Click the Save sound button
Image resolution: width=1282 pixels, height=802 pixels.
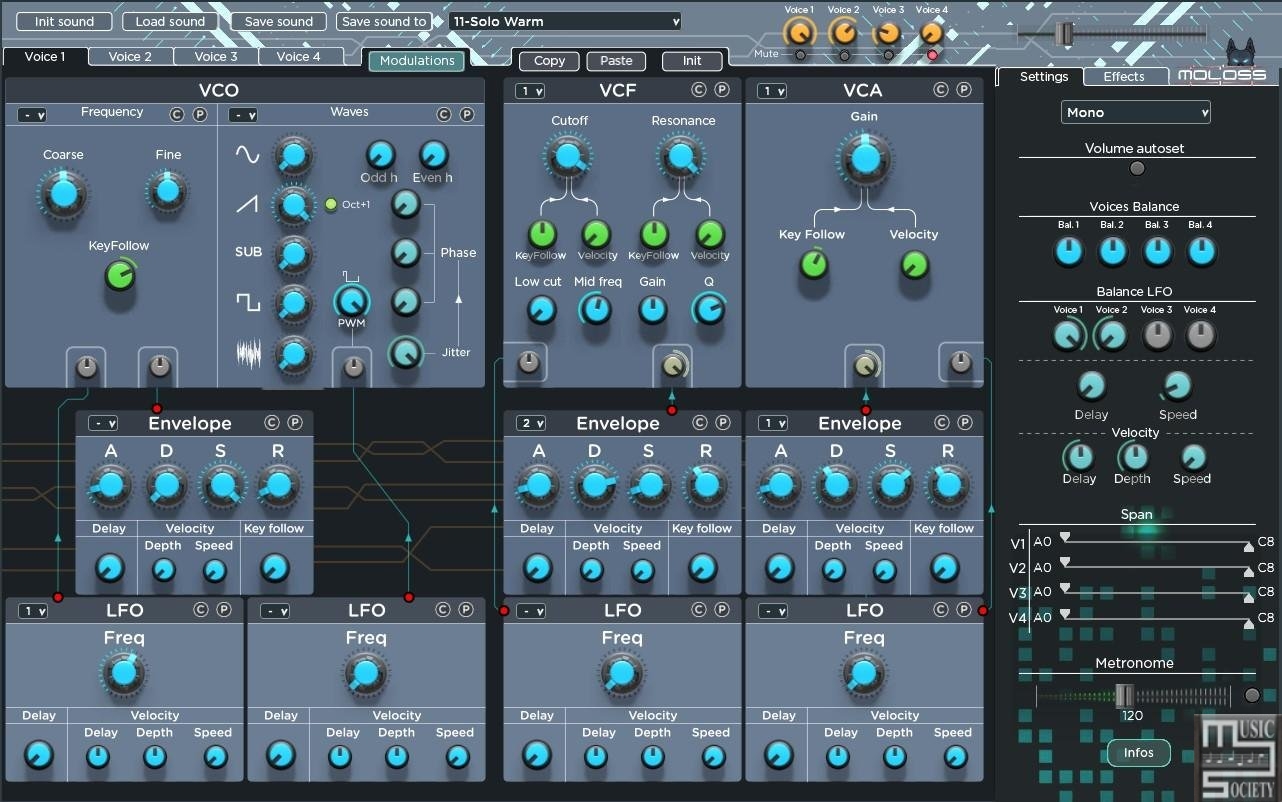[278, 21]
